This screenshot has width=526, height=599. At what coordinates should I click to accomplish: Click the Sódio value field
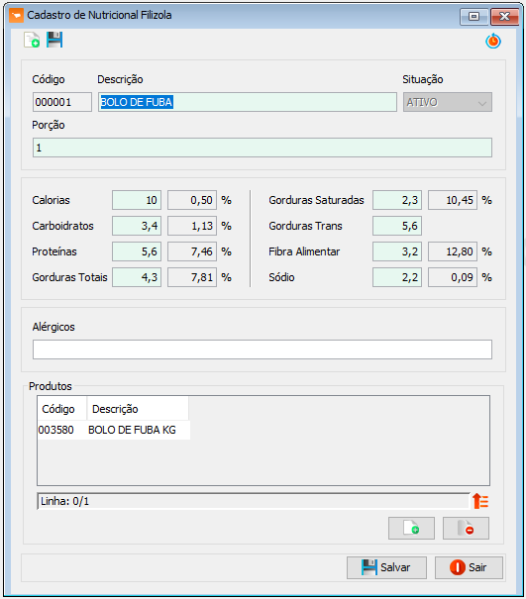pyautogui.click(x=397, y=277)
